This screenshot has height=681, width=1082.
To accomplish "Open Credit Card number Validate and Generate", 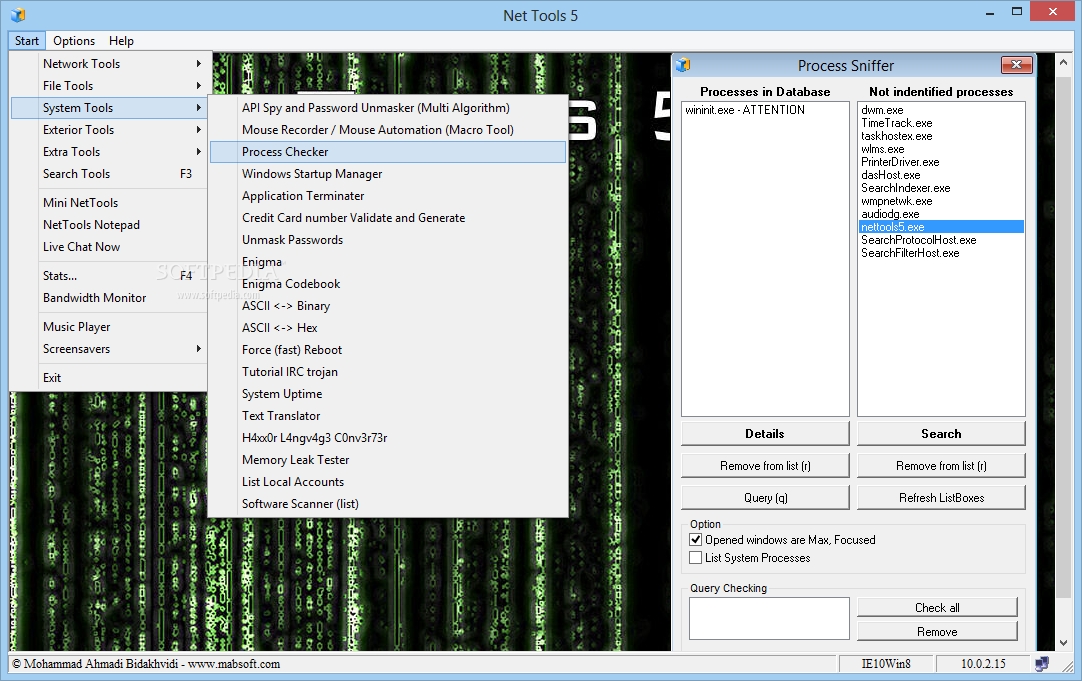I will [x=388, y=218].
